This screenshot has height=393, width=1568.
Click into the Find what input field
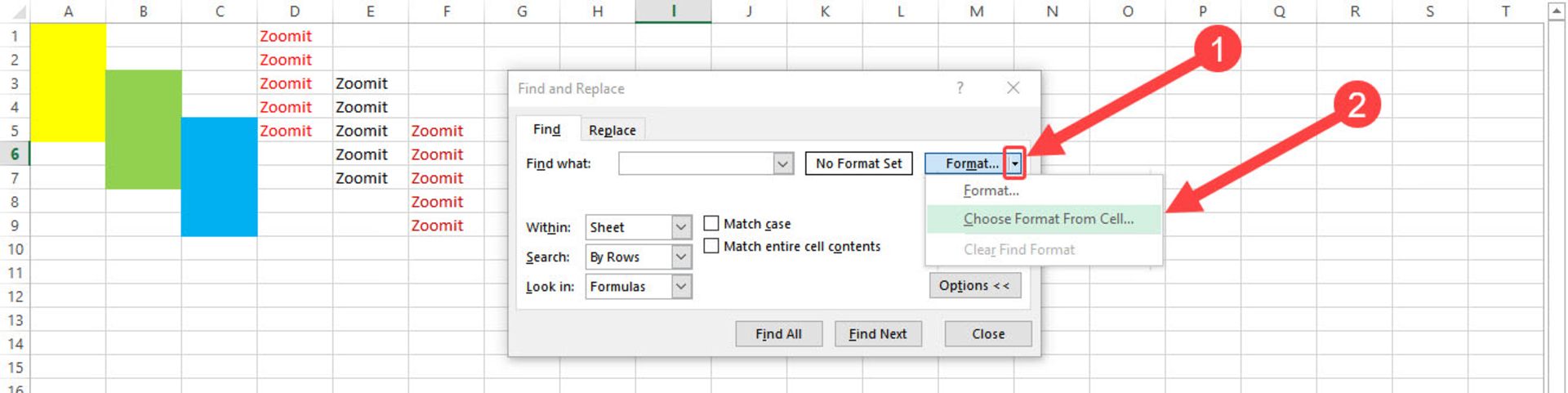pyautogui.click(x=696, y=163)
